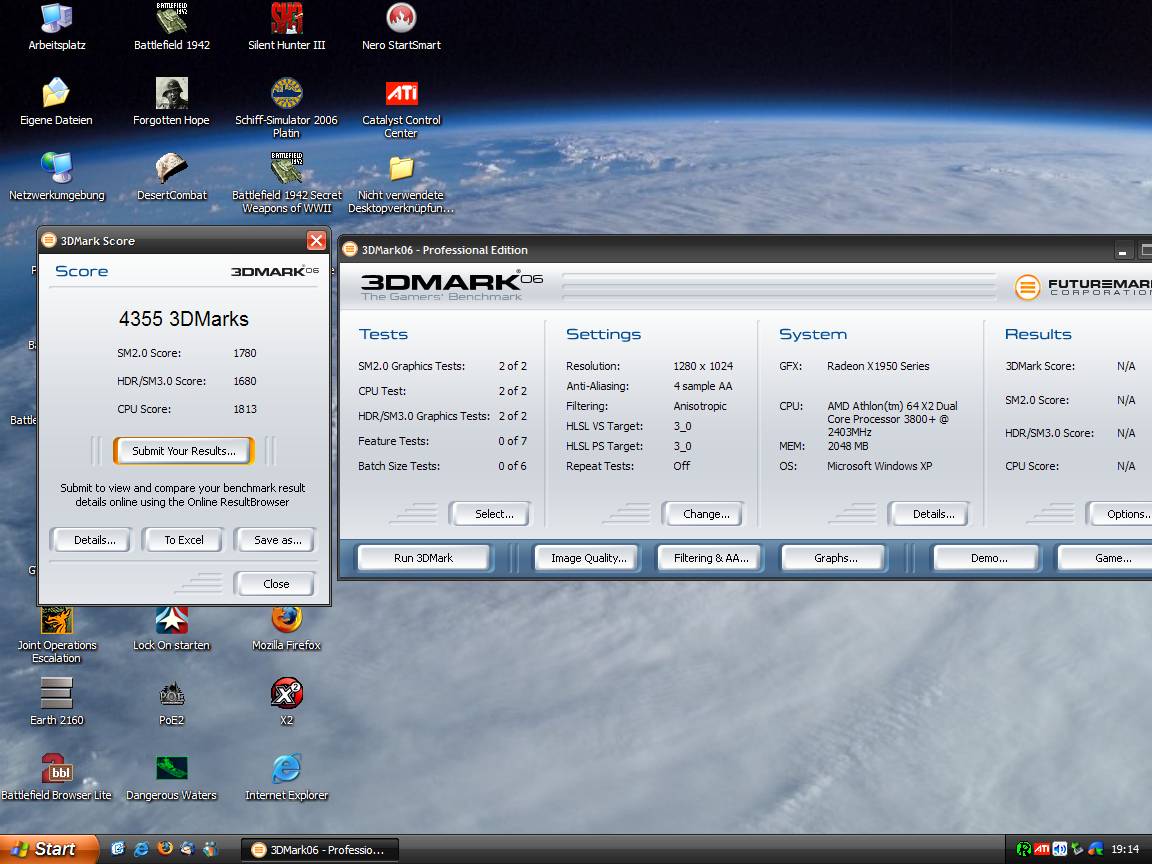Open Image Quality... tool
The width and height of the screenshot is (1152, 864).
click(x=588, y=558)
